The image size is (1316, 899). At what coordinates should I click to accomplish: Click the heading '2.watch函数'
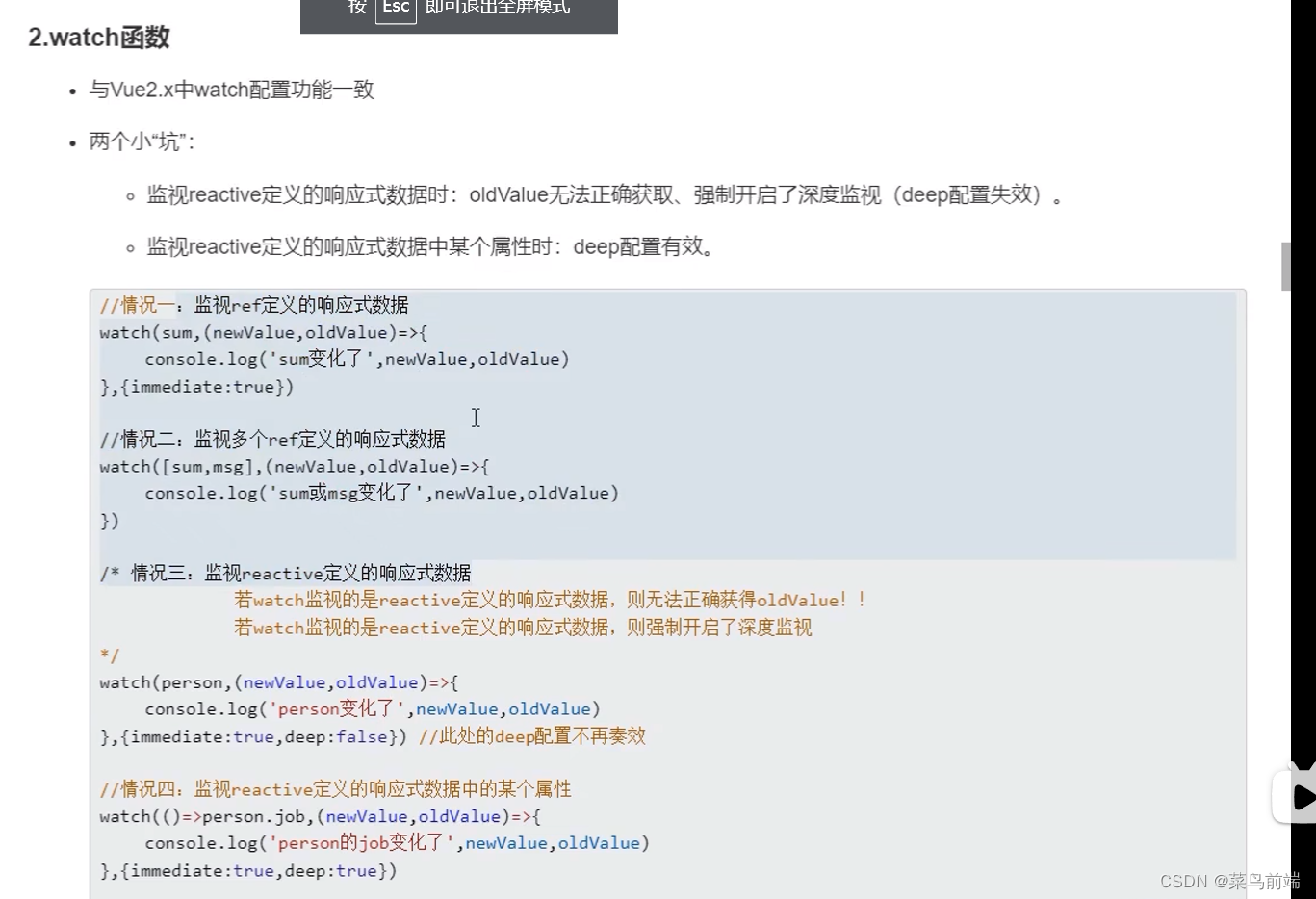click(x=99, y=38)
